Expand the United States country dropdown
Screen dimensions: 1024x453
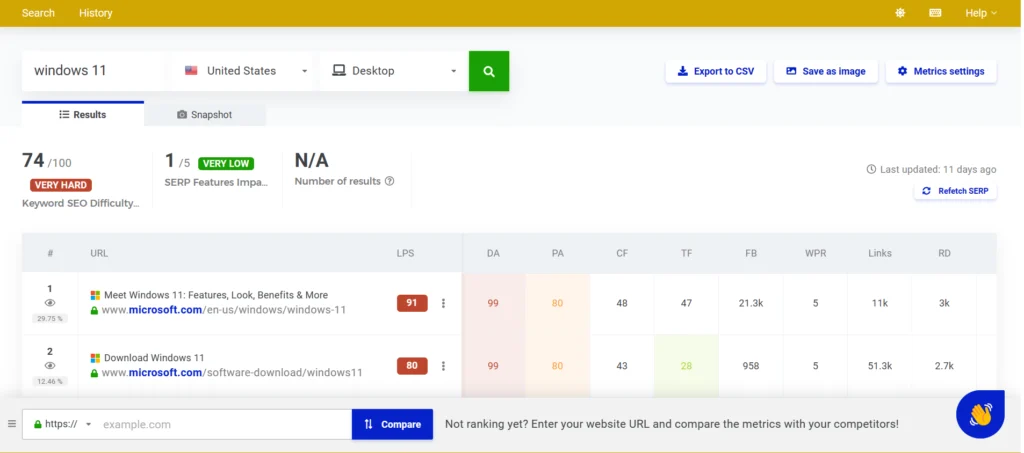[x=245, y=71]
